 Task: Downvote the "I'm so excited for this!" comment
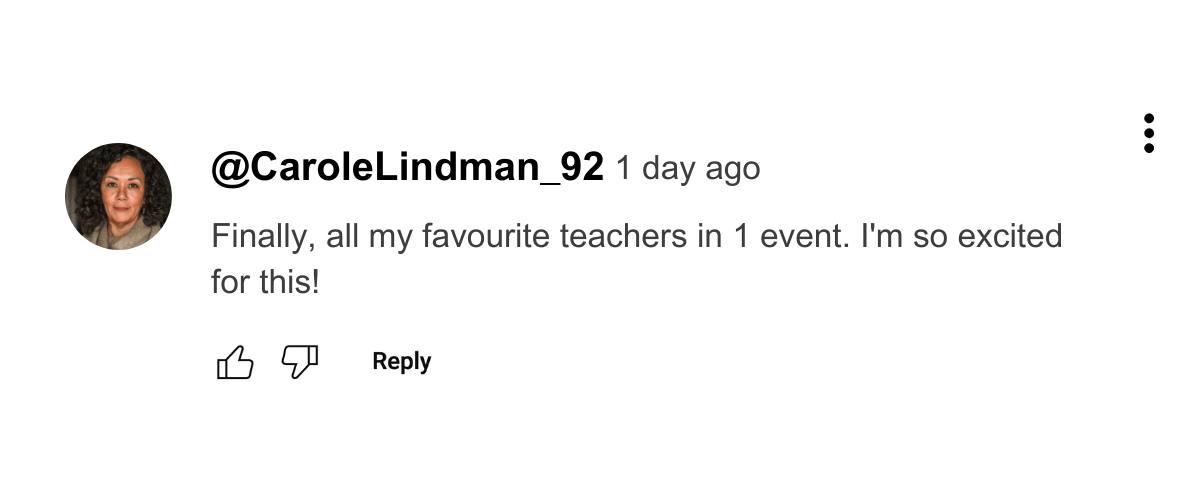click(300, 362)
